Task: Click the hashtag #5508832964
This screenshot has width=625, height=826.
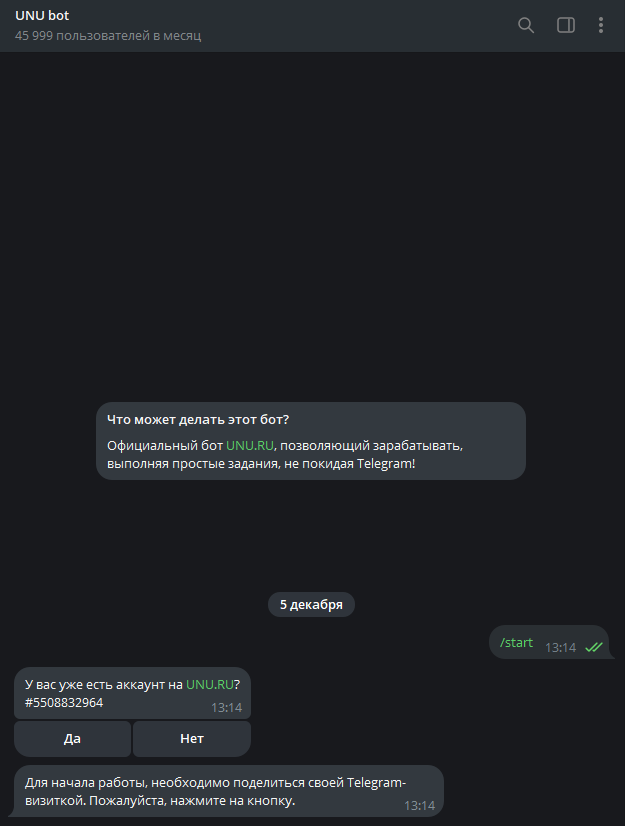Action: (x=64, y=703)
